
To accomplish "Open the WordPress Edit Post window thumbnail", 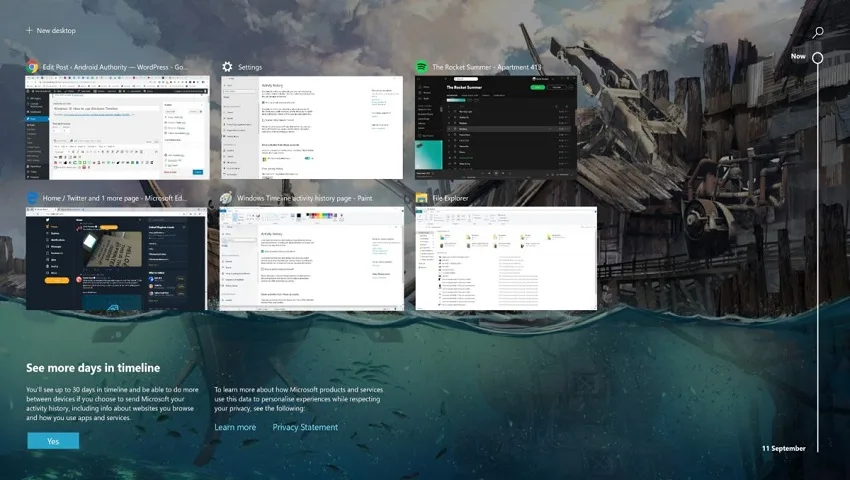I will point(118,127).
